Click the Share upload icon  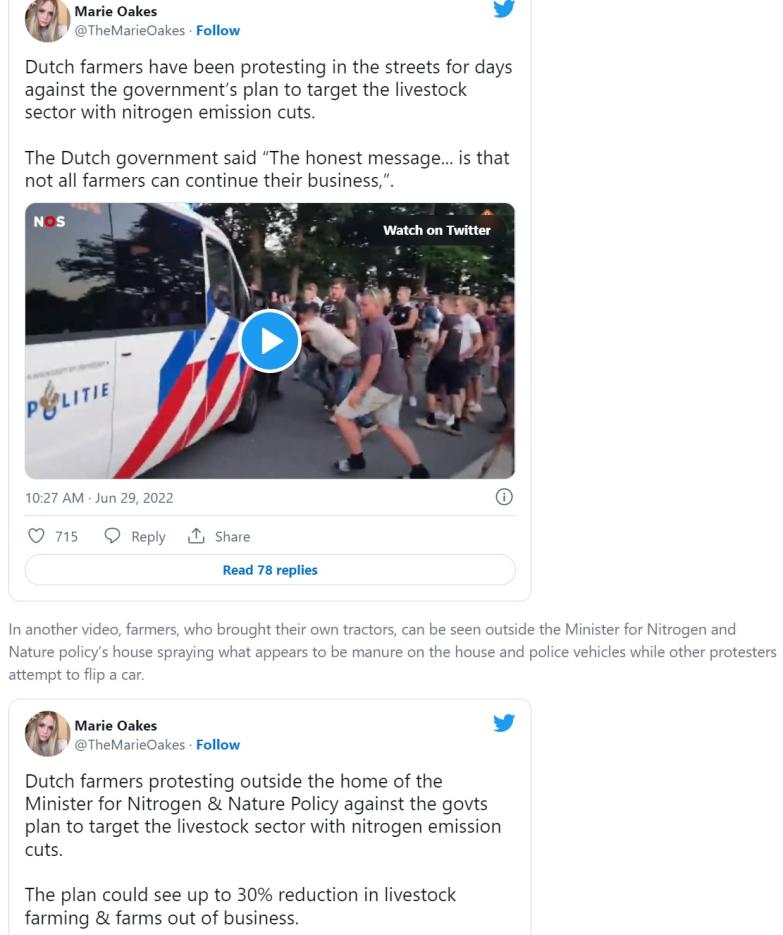coord(196,536)
